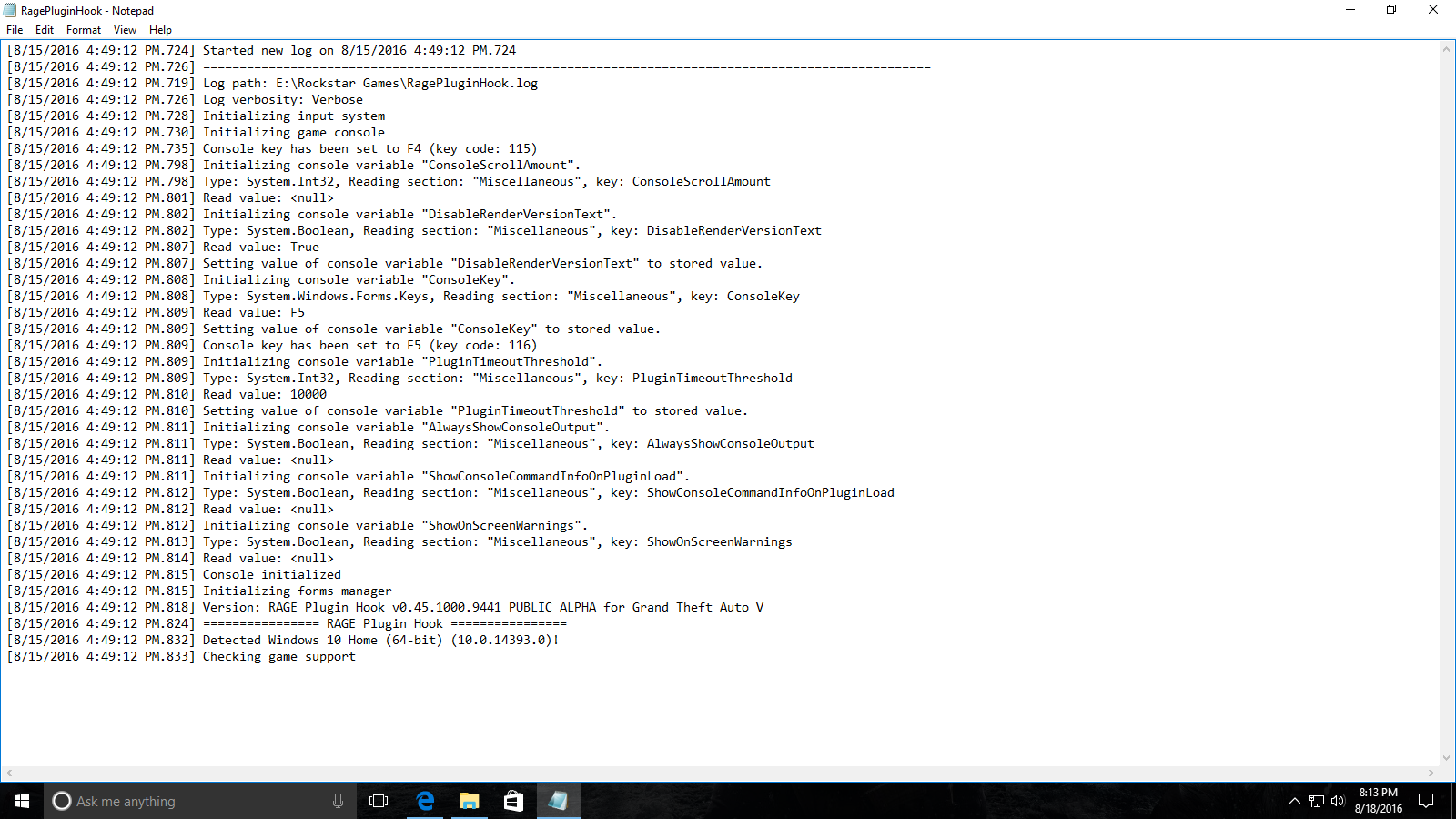Open the View menu

[x=125, y=30]
